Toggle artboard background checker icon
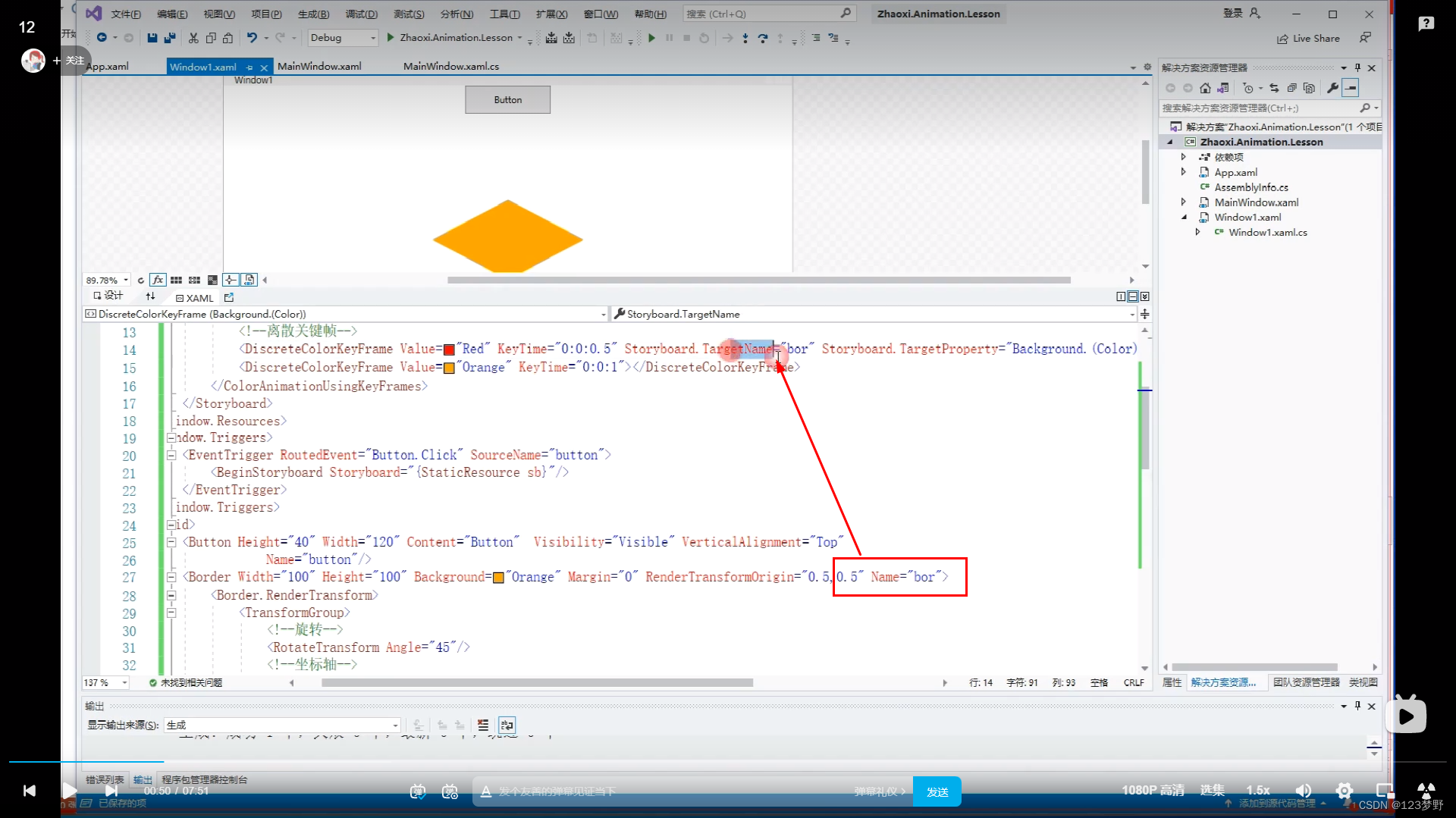 tap(212, 281)
